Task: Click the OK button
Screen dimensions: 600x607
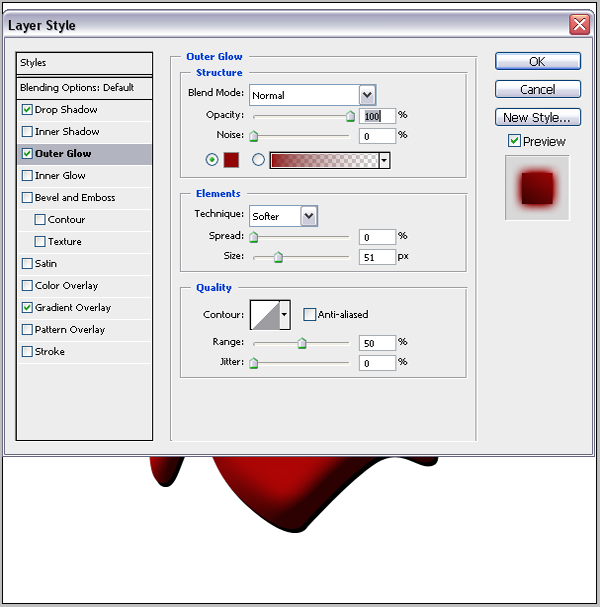Action: [538, 61]
